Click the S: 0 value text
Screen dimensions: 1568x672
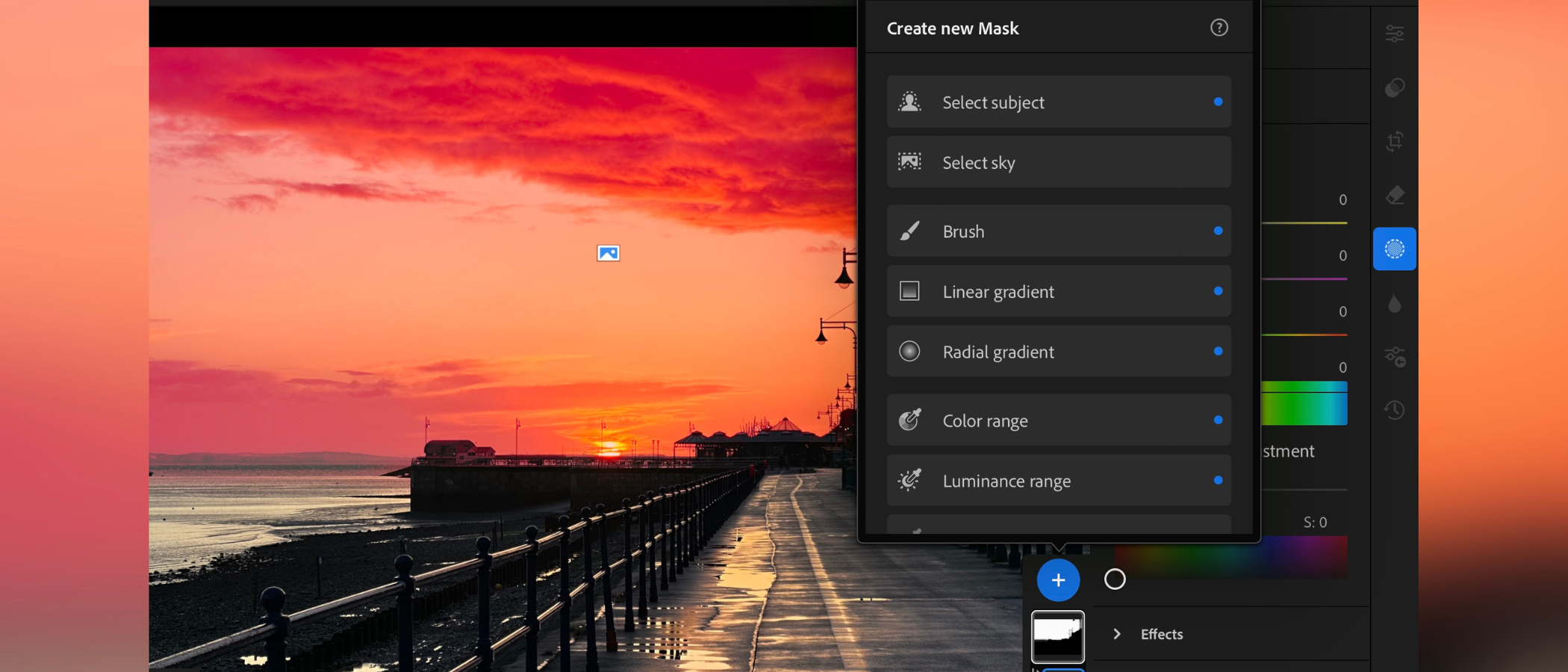[x=1315, y=522]
